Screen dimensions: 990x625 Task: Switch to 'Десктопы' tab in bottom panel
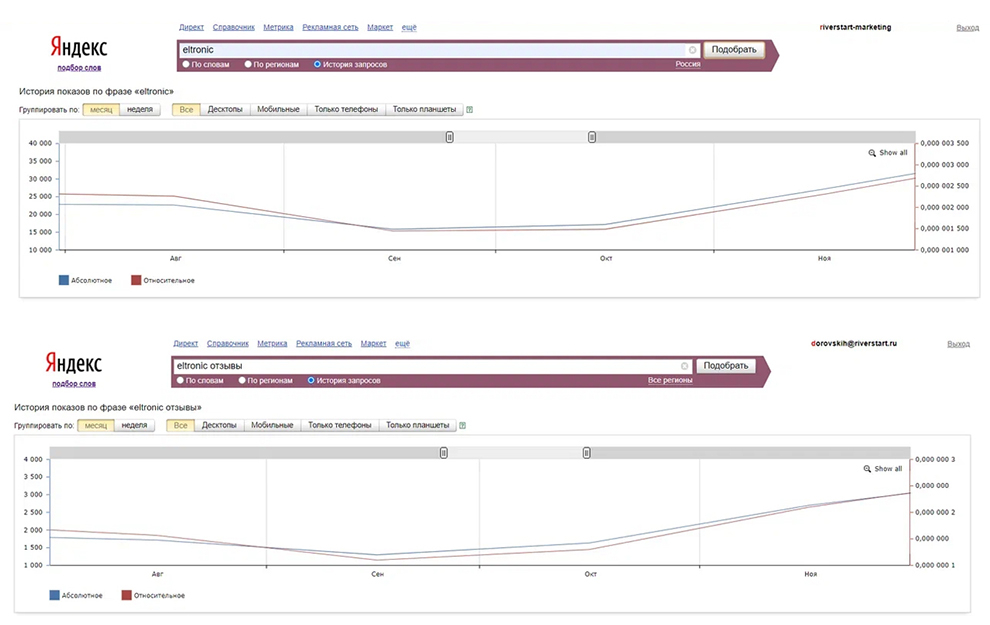pos(219,426)
